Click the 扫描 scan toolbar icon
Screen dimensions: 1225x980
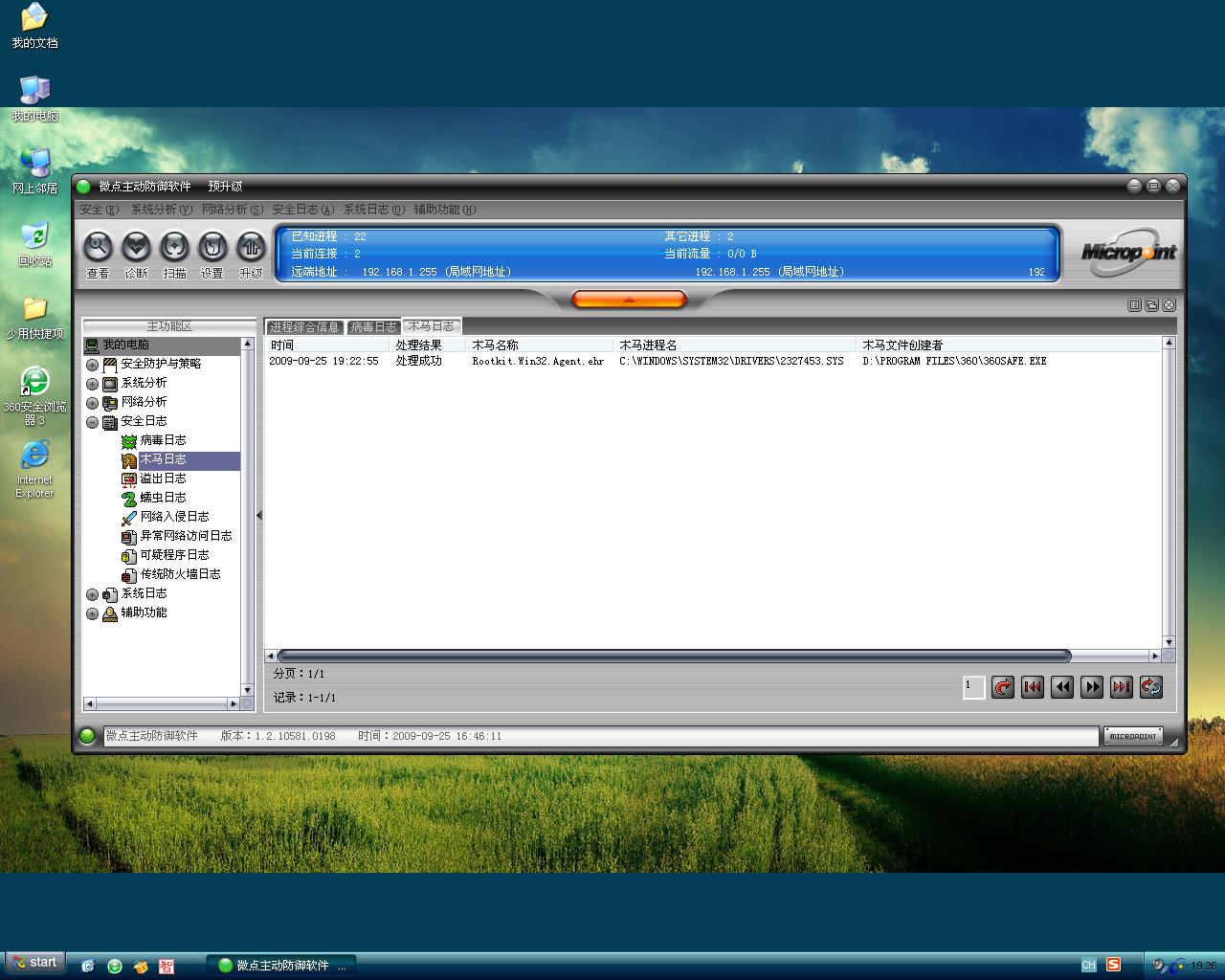pos(174,247)
